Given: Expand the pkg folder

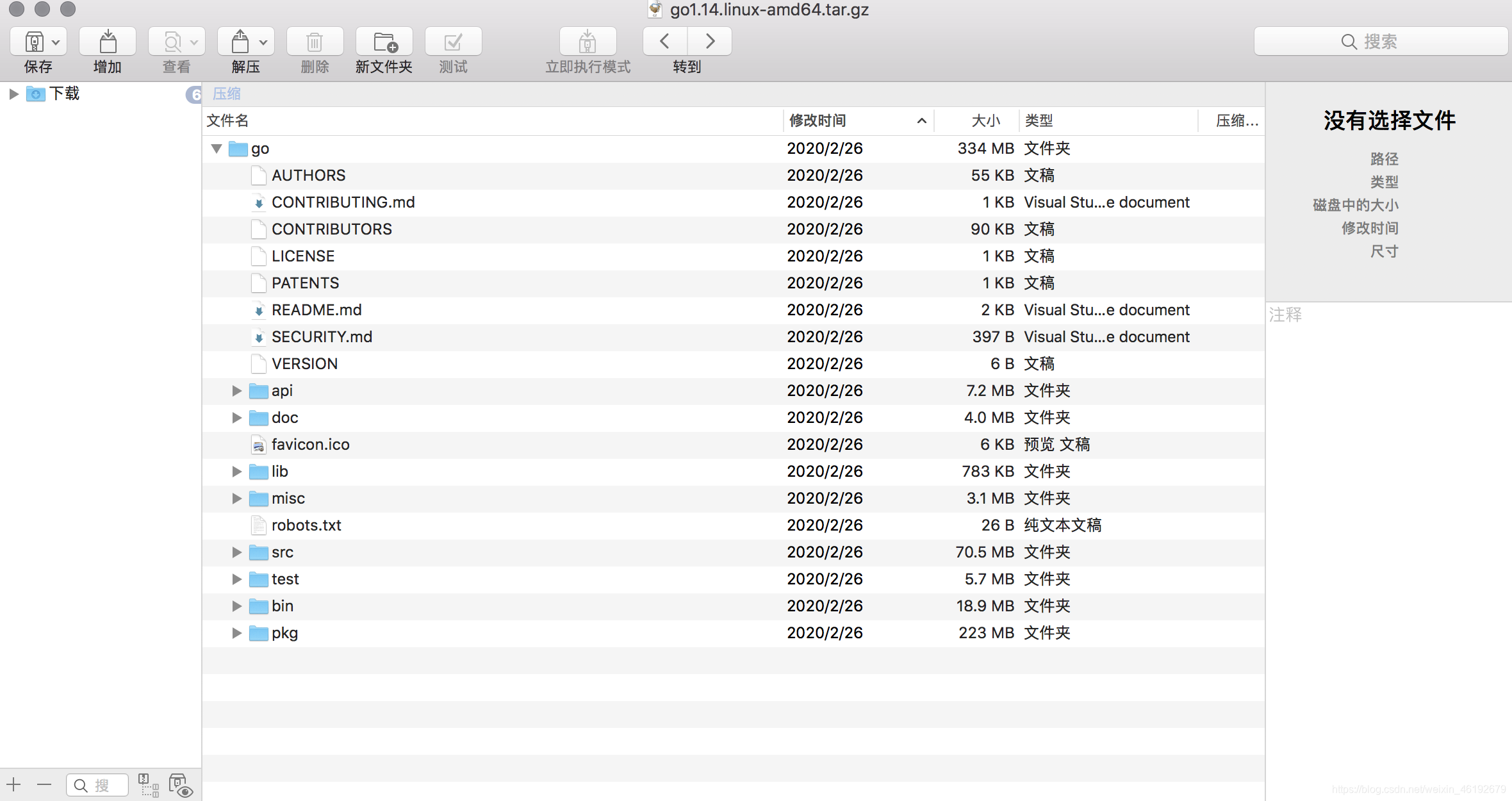Looking at the screenshot, I should 236,633.
